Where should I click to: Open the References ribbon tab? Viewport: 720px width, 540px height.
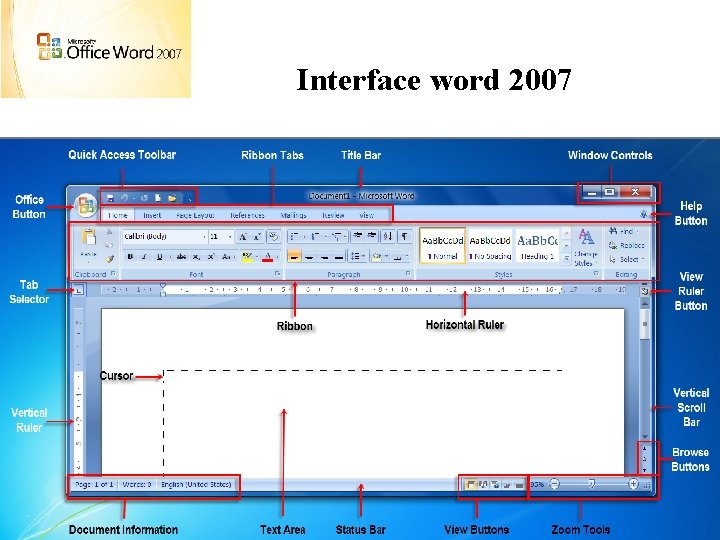click(247, 215)
